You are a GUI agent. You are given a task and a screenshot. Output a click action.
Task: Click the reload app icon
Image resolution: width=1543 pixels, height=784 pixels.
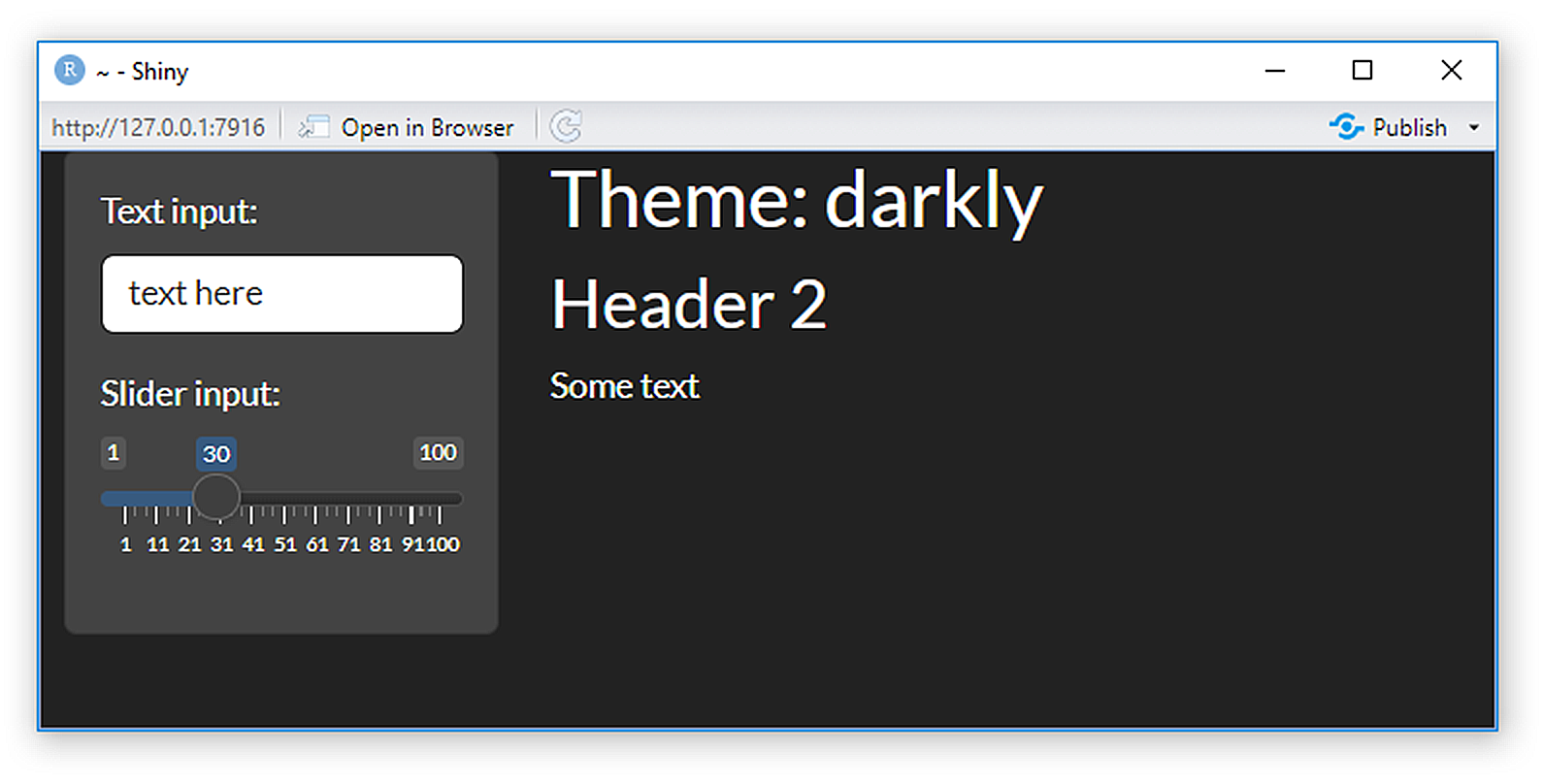[x=566, y=126]
